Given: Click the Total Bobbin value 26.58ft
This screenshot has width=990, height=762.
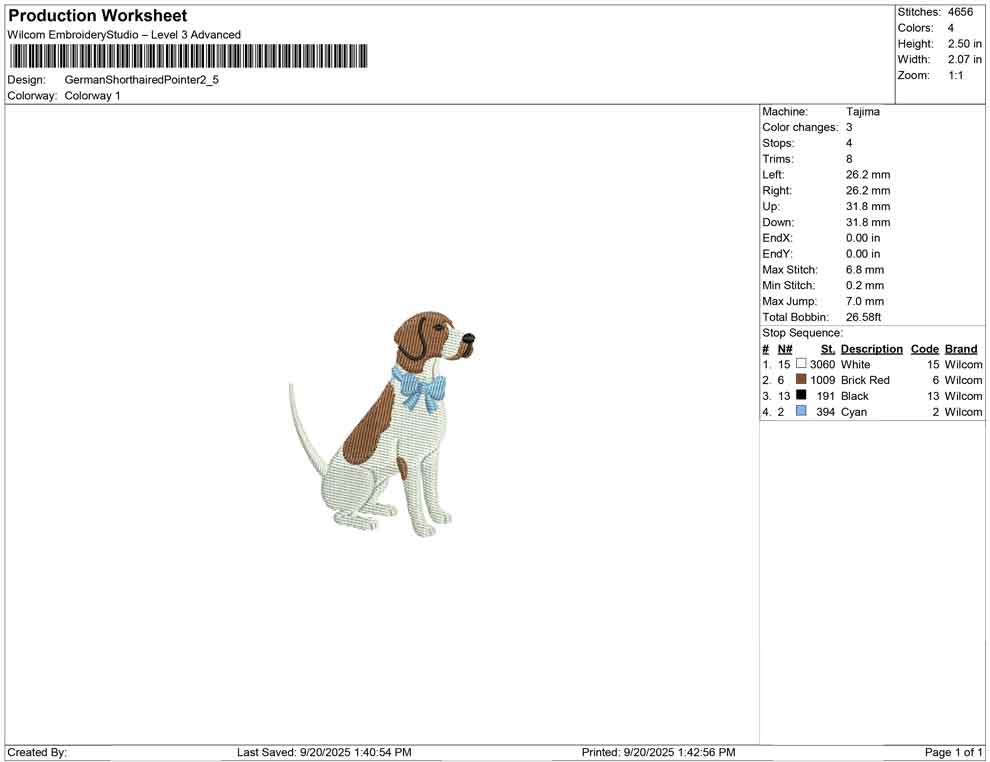Looking at the screenshot, I should 864,317.
